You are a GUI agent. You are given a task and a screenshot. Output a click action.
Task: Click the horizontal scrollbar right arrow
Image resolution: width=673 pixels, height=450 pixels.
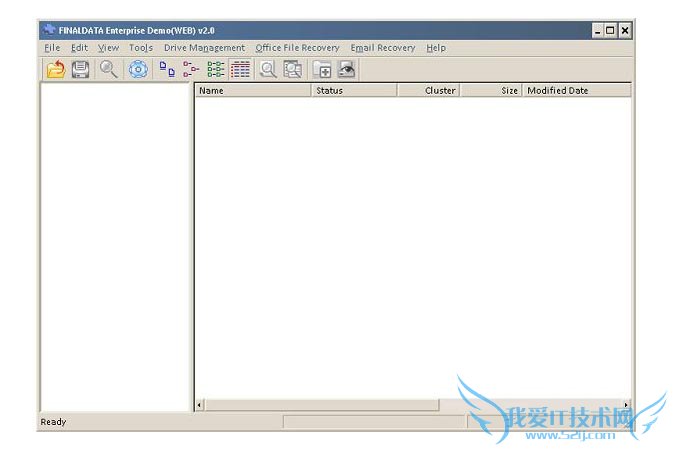click(626, 405)
